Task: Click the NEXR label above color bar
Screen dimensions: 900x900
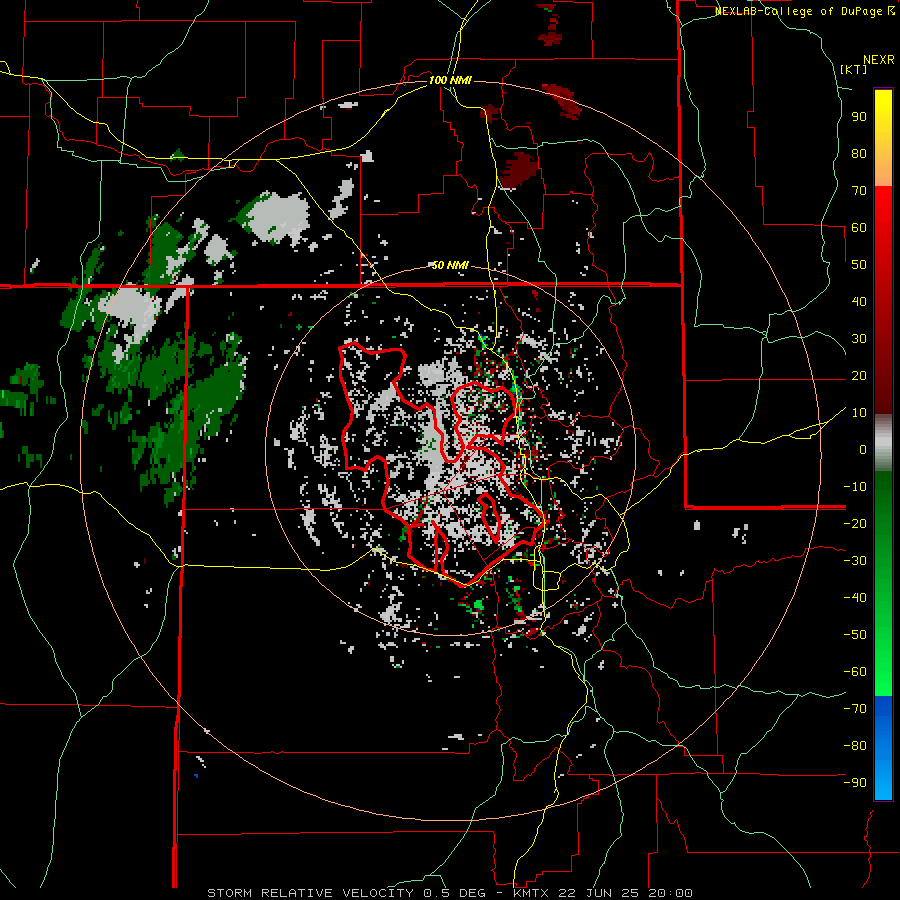Action: point(879,60)
